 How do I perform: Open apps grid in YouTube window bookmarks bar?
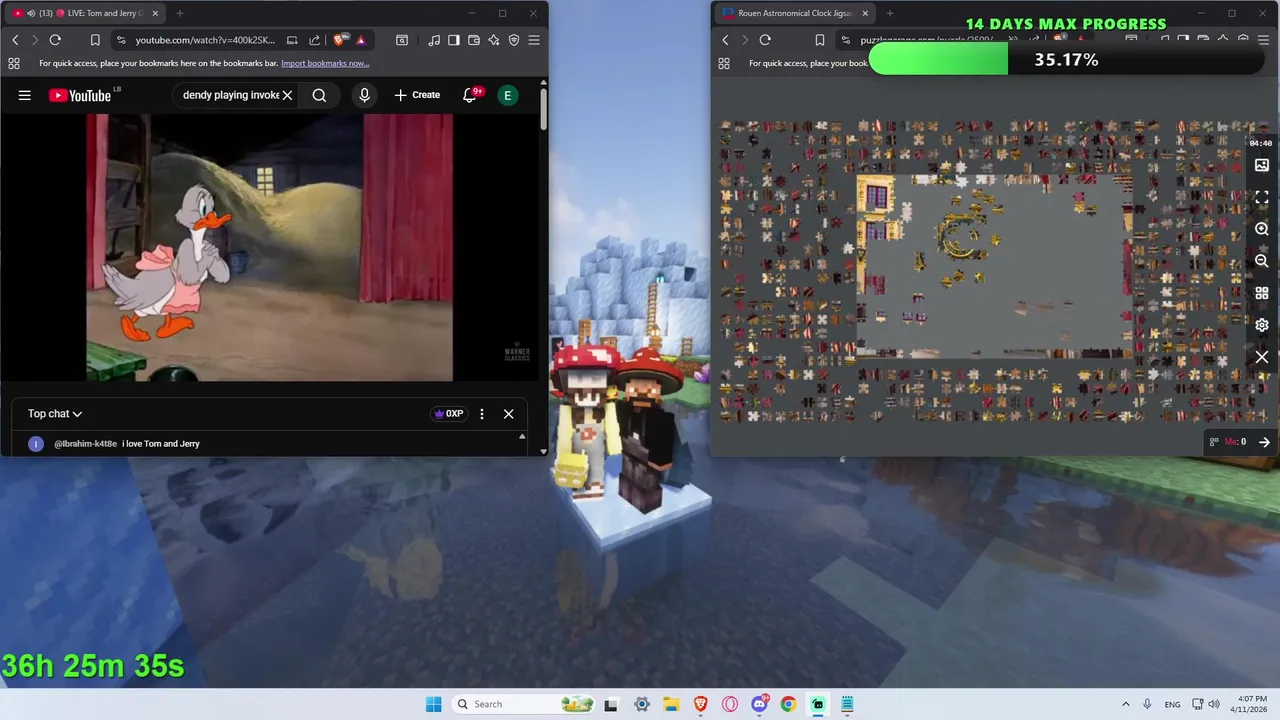(13, 63)
